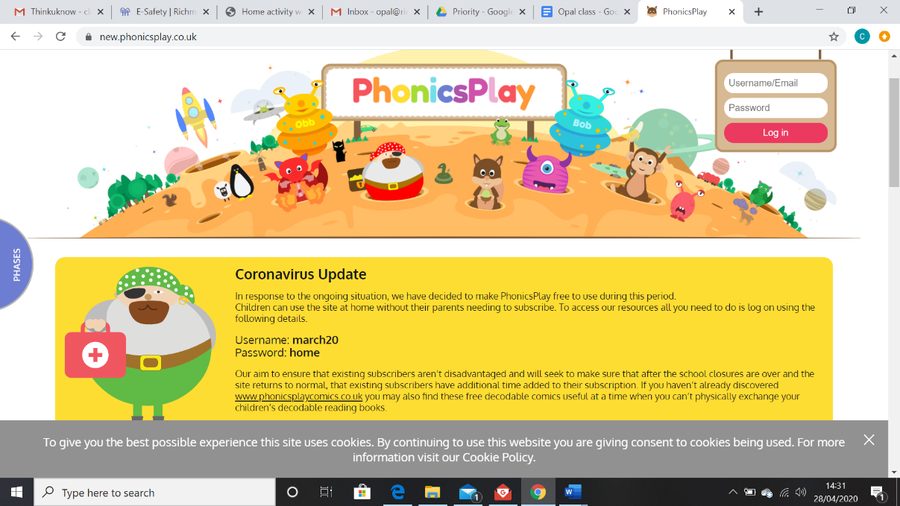Open Task View on the taskbar

coord(326,492)
